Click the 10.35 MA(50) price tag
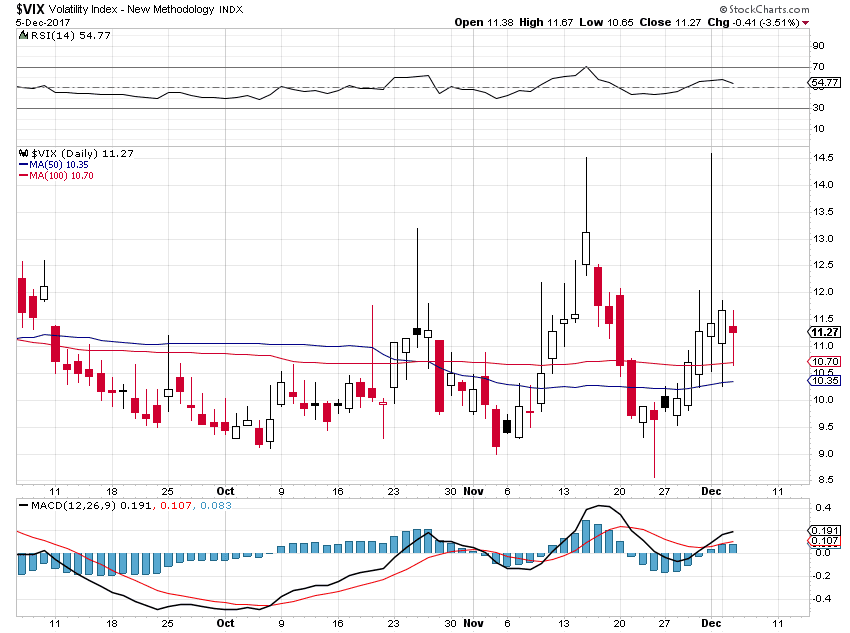850x633 pixels. [x=825, y=380]
